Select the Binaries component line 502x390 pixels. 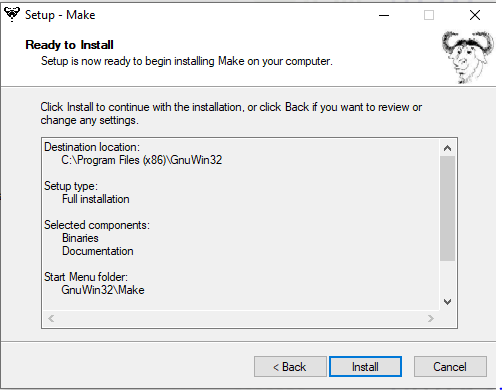pyautogui.click(x=80, y=238)
